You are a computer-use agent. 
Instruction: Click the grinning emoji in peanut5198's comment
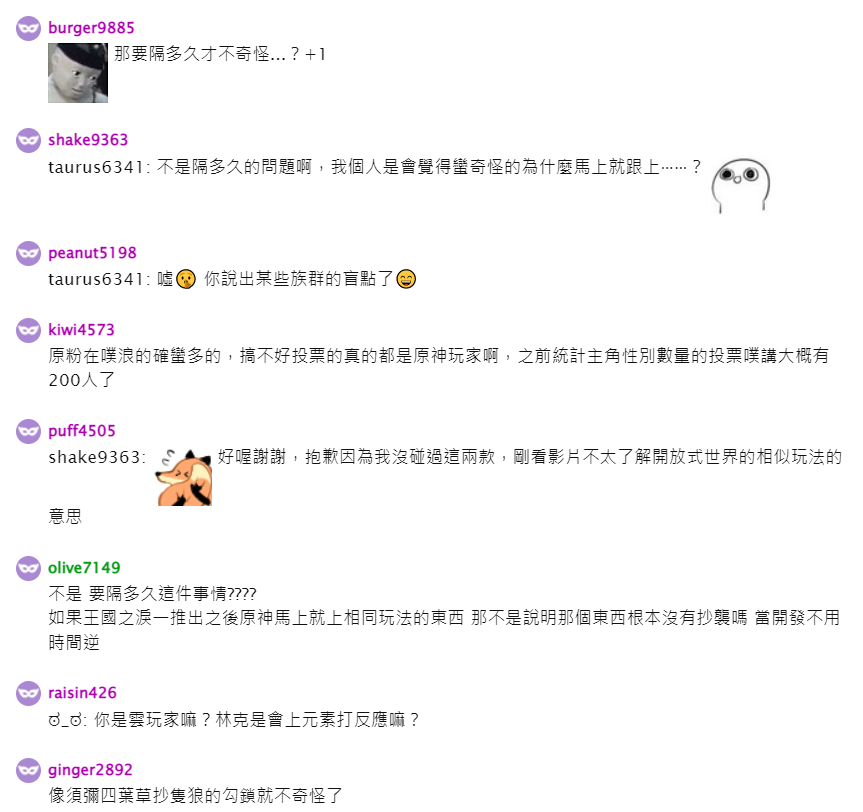[406, 279]
